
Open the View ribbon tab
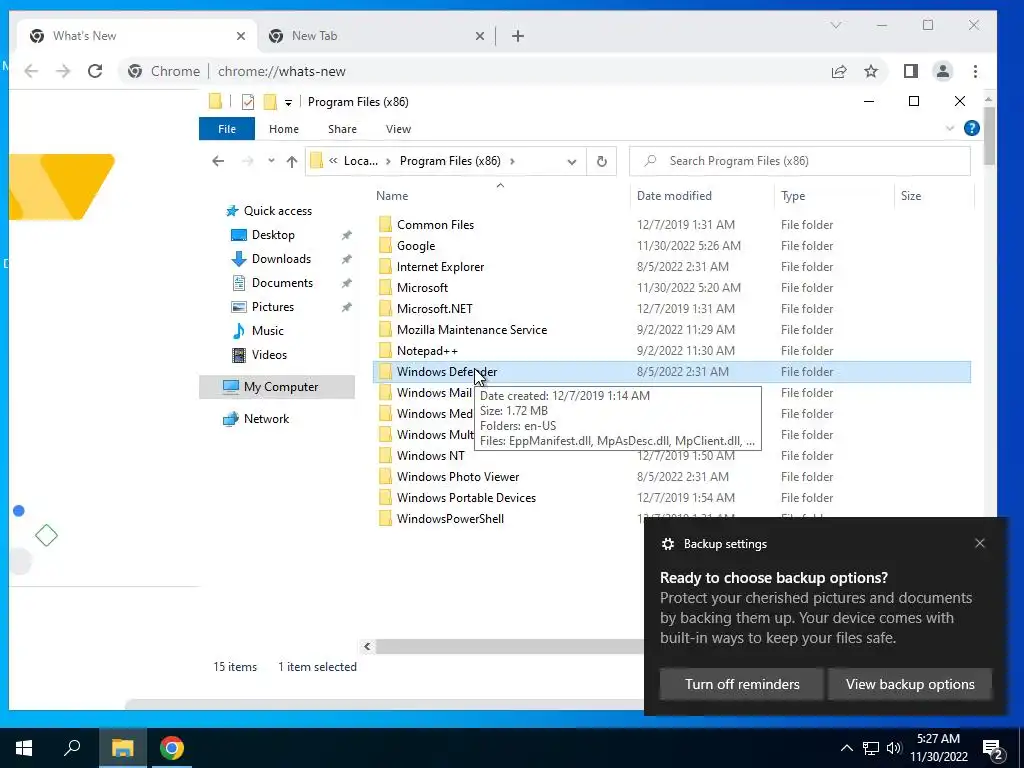tap(398, 129)
